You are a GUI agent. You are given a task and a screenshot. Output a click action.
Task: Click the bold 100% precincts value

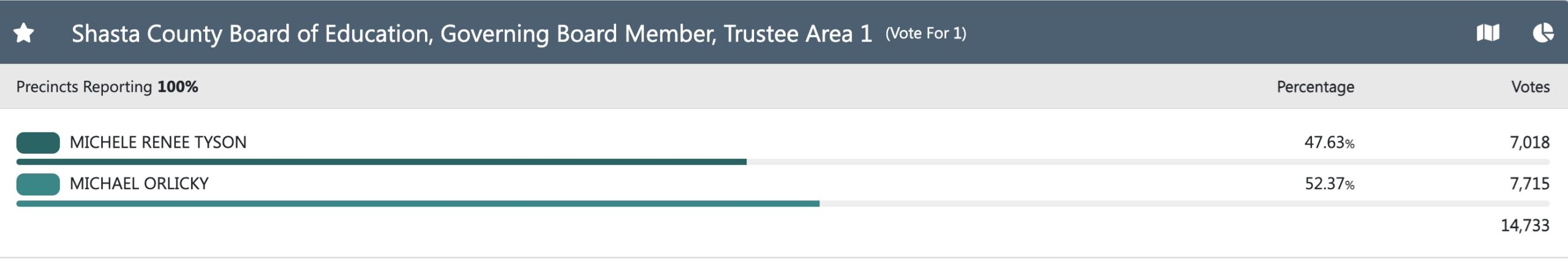point(178,87)
